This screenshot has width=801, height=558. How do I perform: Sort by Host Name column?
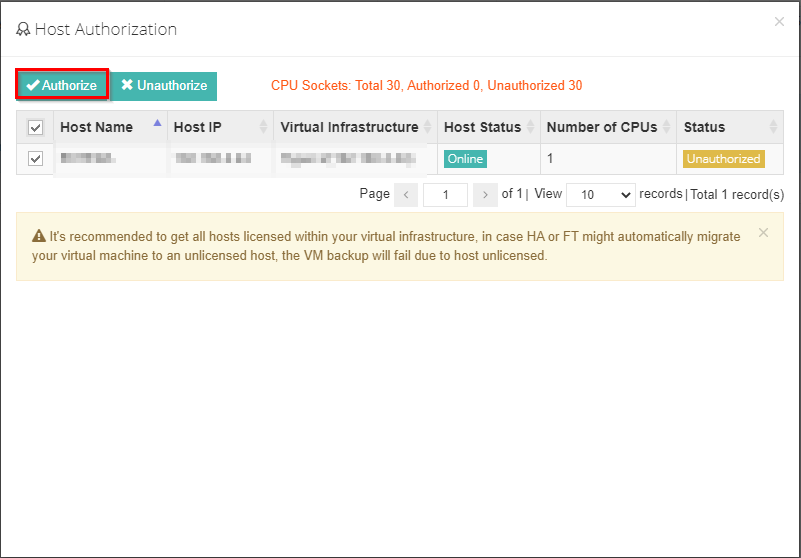click(x=110, y=127)
